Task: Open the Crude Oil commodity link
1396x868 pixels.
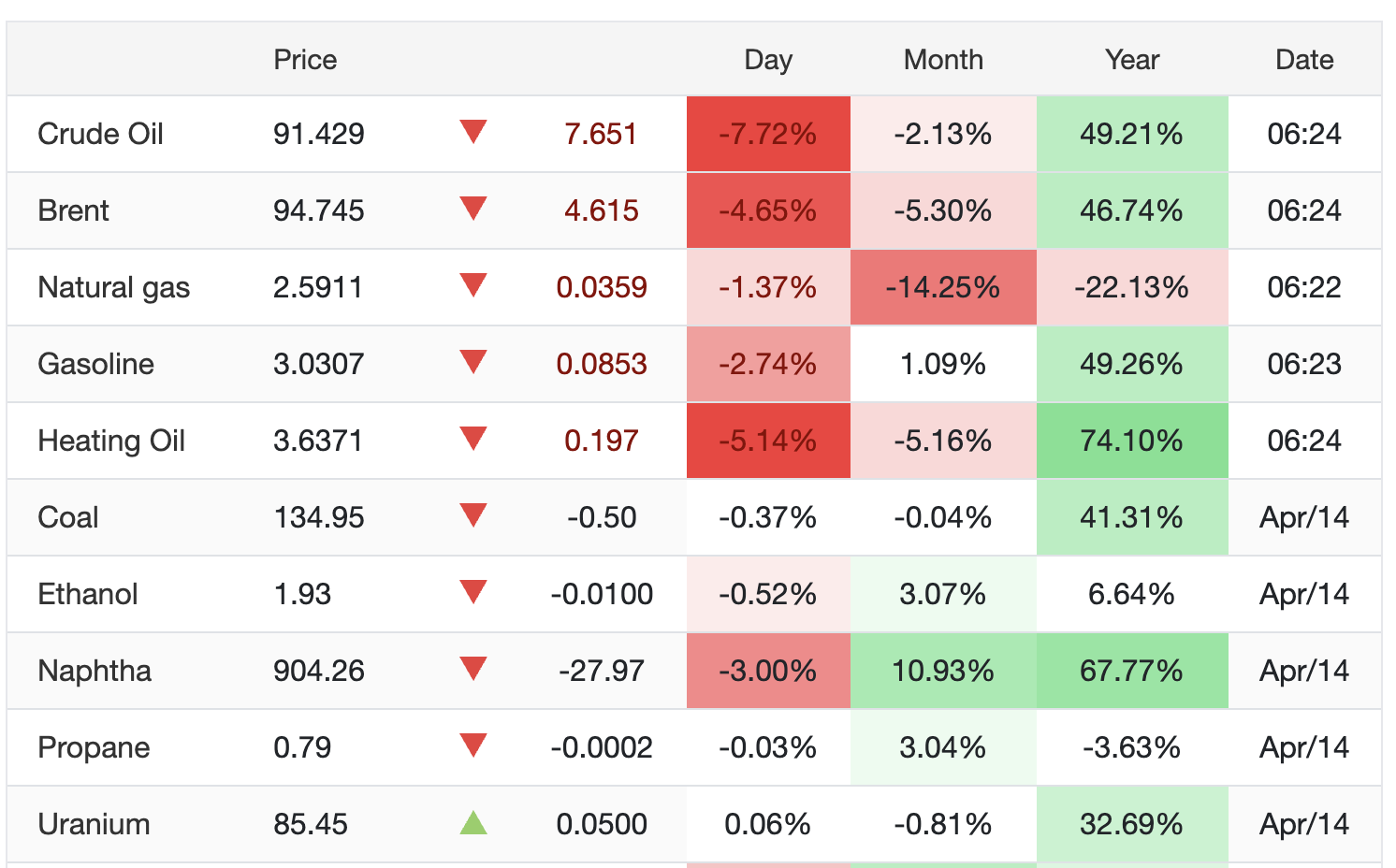Action: pos(100,134)
